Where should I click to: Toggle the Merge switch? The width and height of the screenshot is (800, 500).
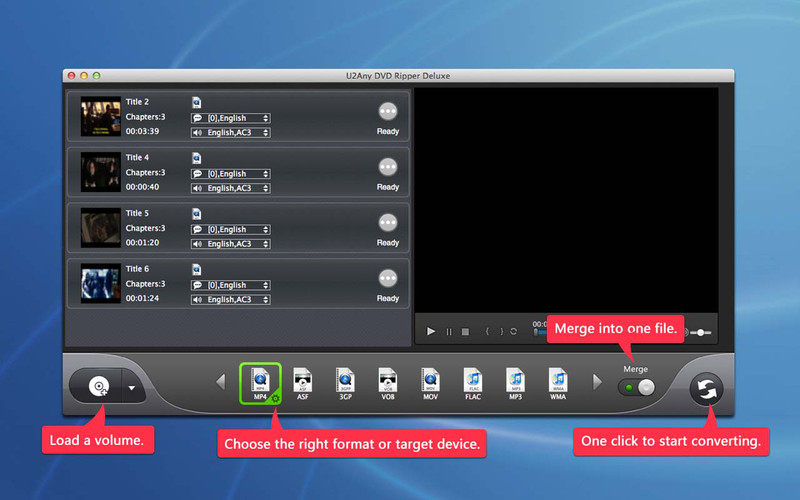[637, 388]
